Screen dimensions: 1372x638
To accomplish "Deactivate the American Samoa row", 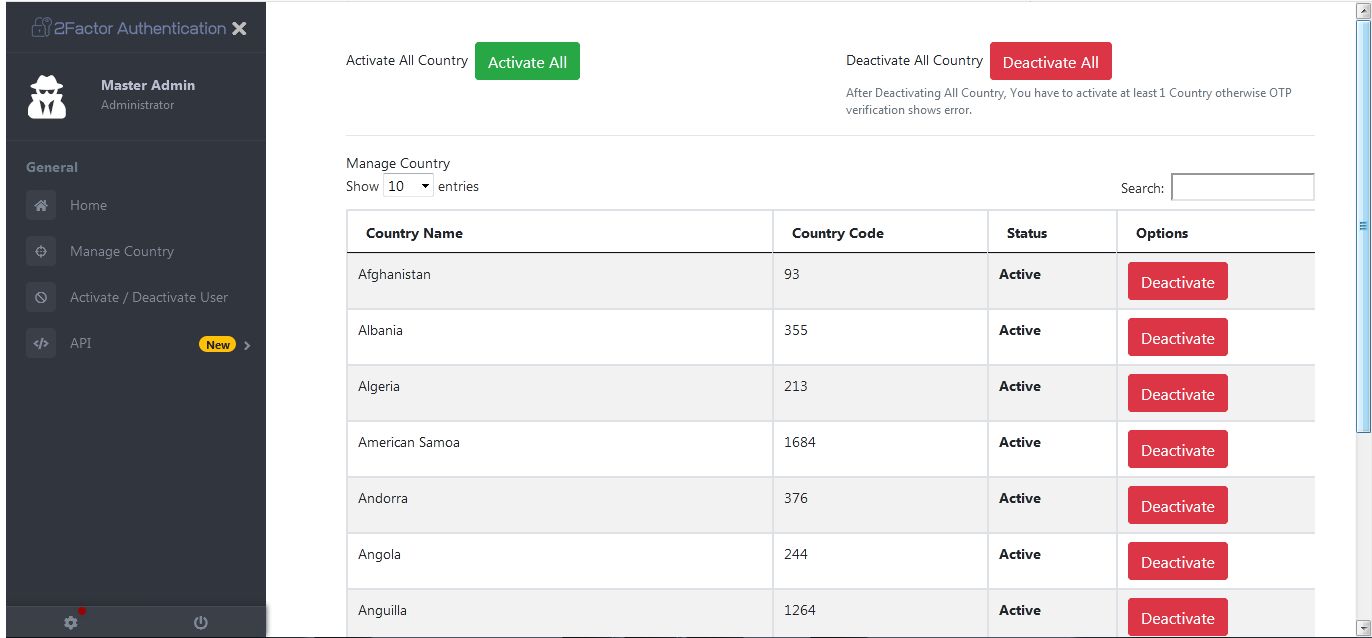I will [1177, 450].
